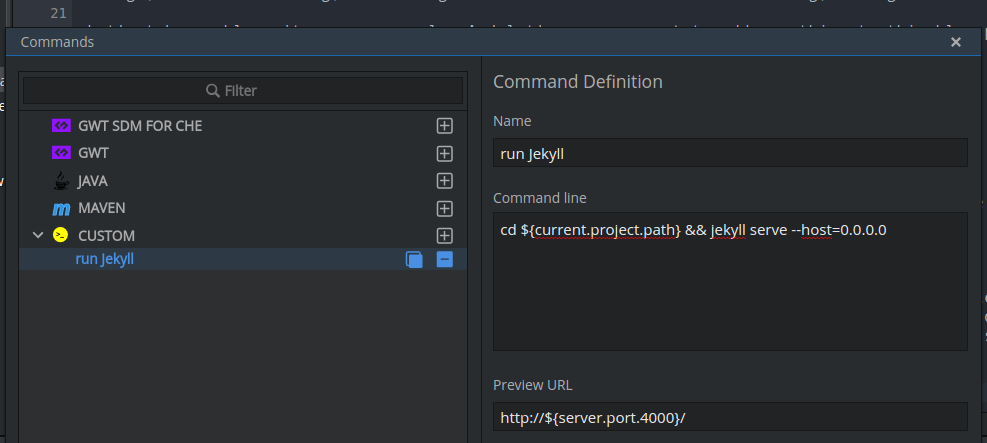Click the Command Definition heading
Viewport: 987px width, 443px height.
[577, 82]
